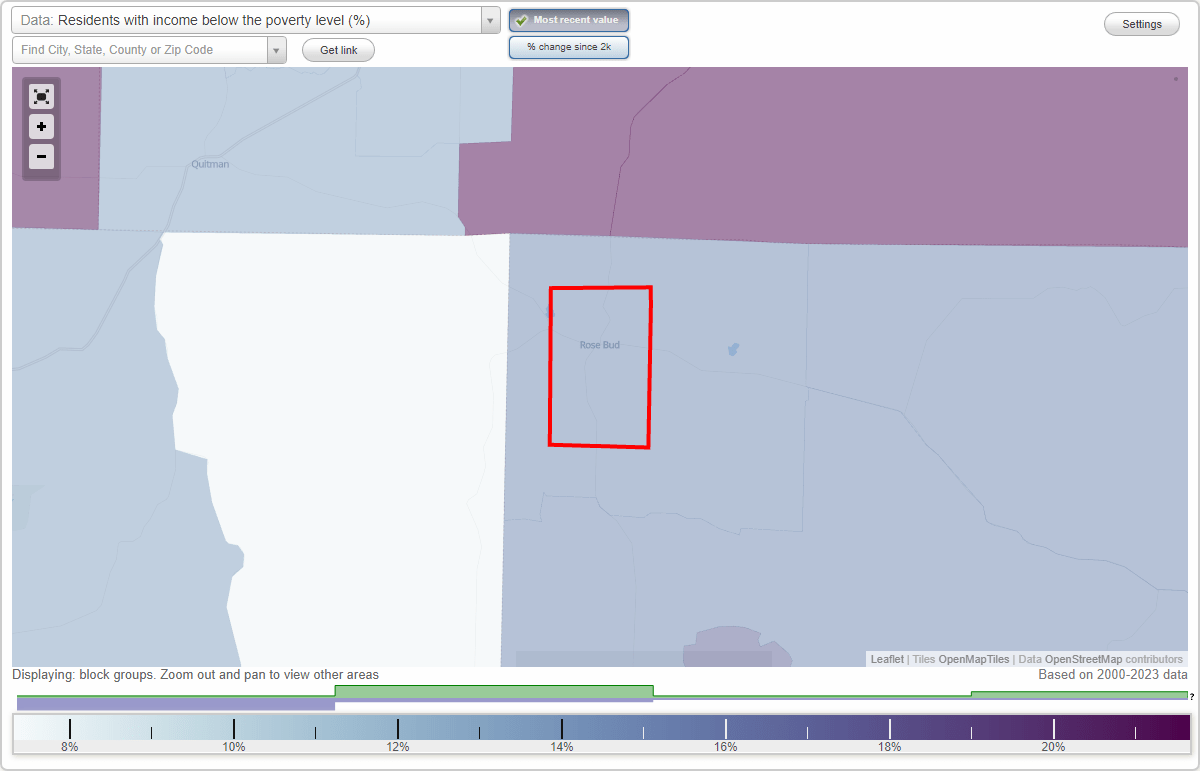Zoom out using the minus icon
This screenshot has height=771, width=1200.
[41, 157]
